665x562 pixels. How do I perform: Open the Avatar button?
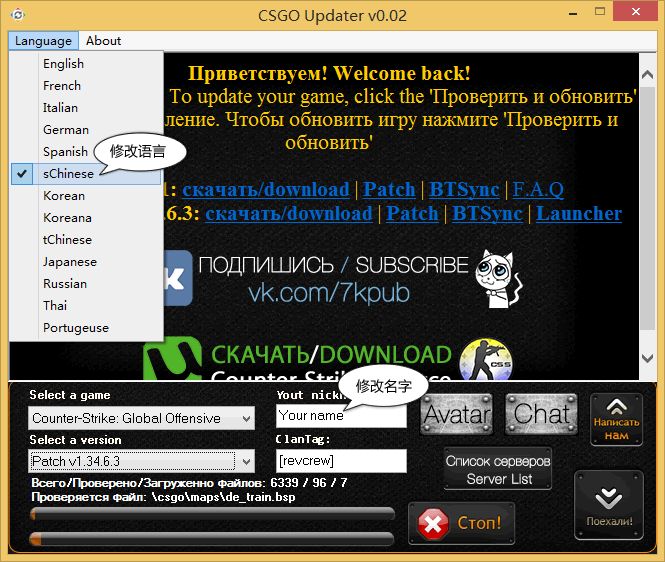(x=457, y=414)
